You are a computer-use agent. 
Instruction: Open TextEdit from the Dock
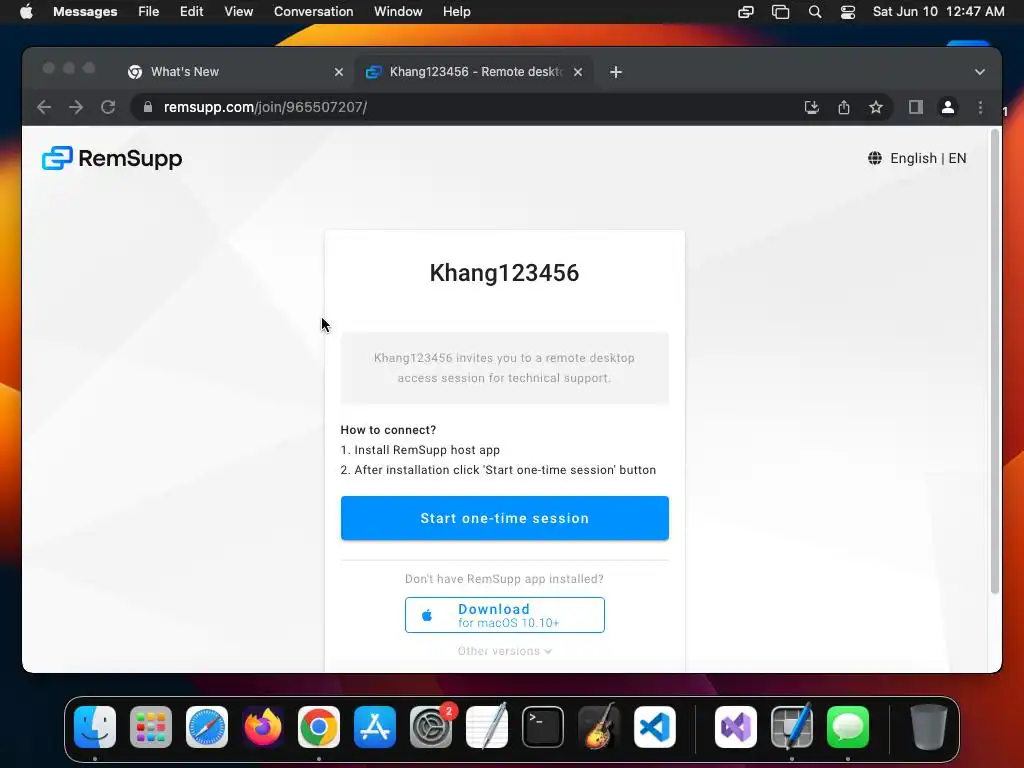tap(487, 727)
